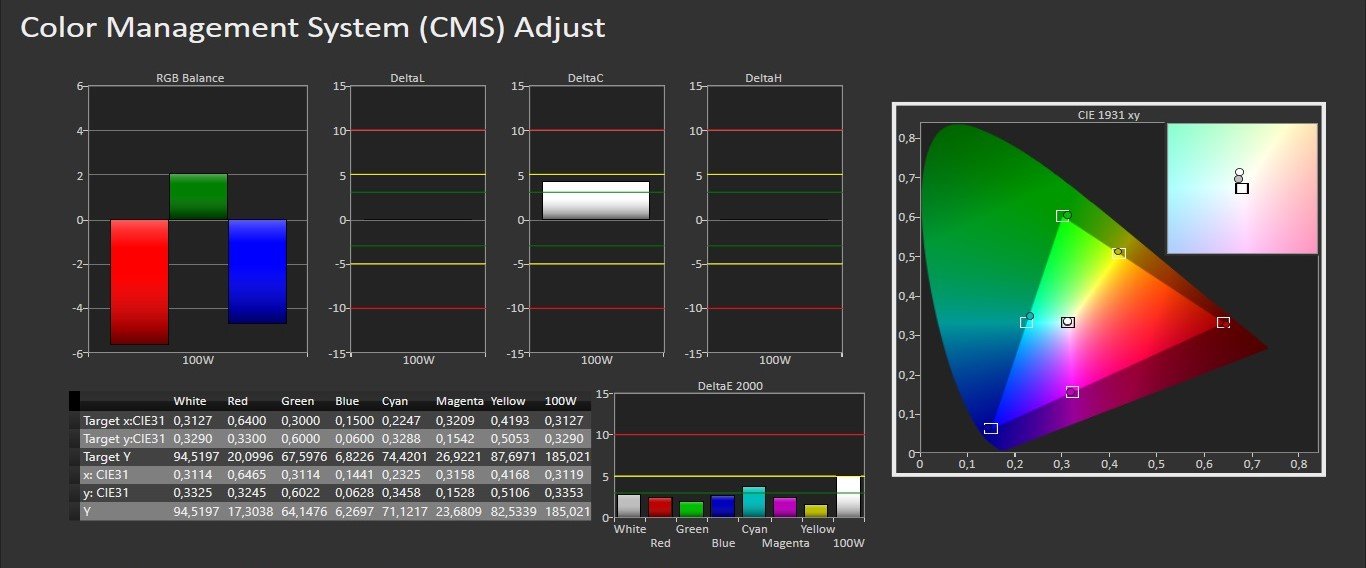Click the white bar in DeltaC chart
This screenshot has height=568, width=1366.
click(596, 200)
